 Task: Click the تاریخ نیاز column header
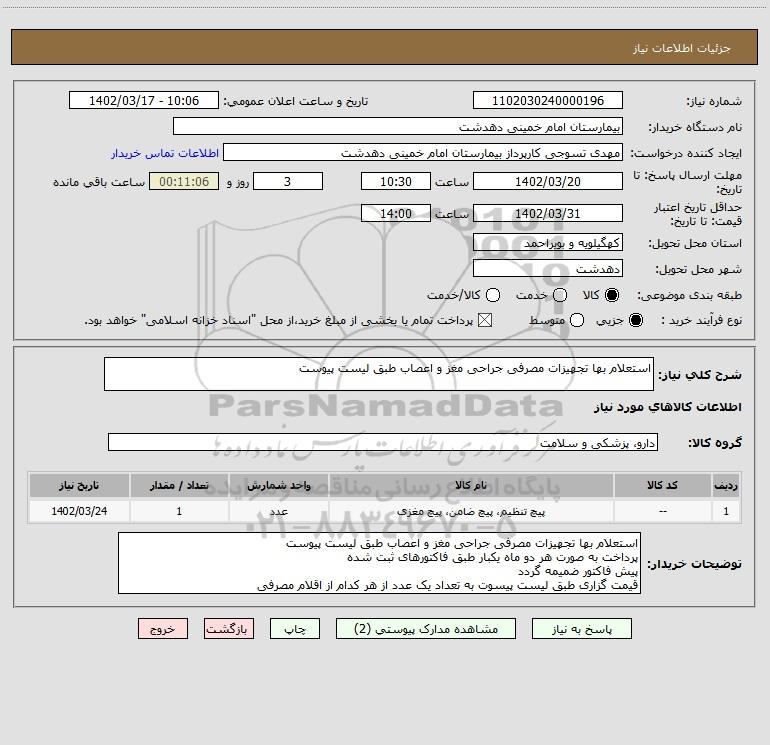(x=79, y=485)
